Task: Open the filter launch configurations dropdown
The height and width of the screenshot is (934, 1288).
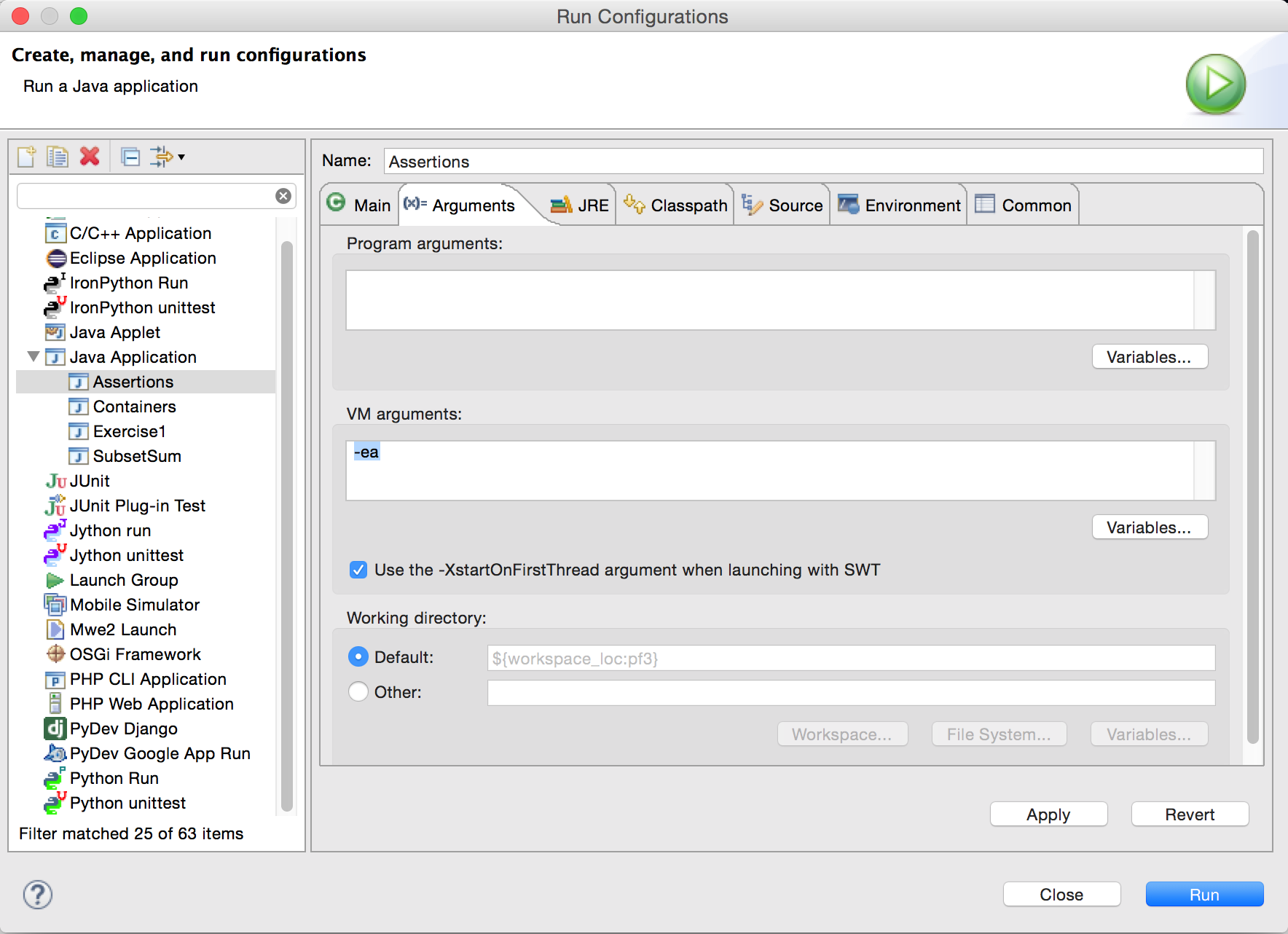Action: coord(168,157)
